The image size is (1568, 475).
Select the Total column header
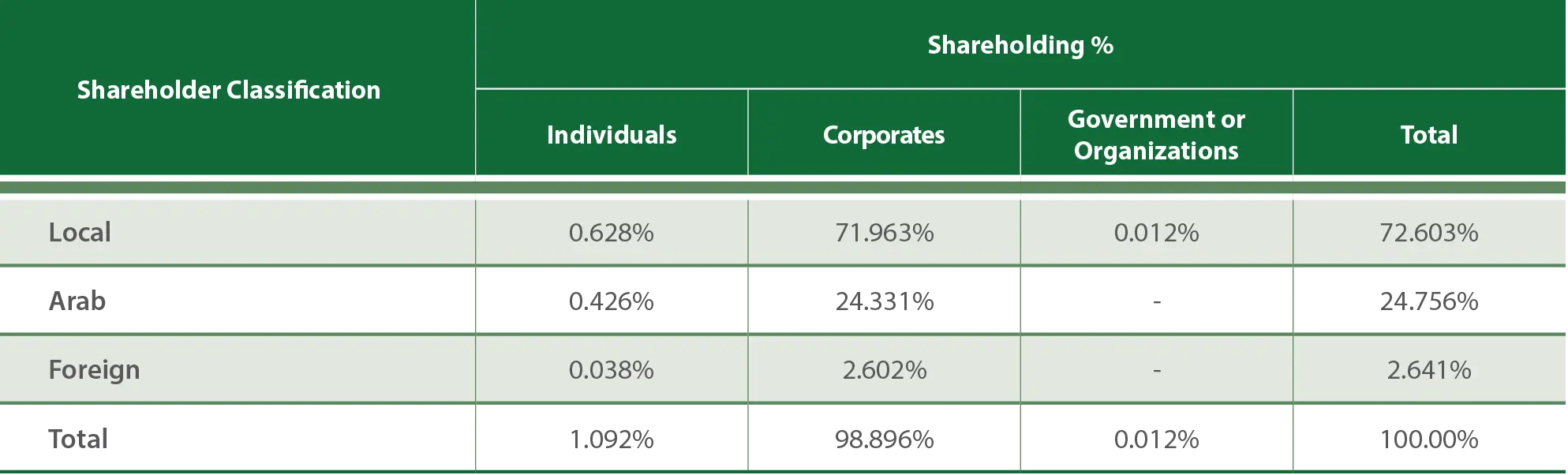coord(1428,135)
